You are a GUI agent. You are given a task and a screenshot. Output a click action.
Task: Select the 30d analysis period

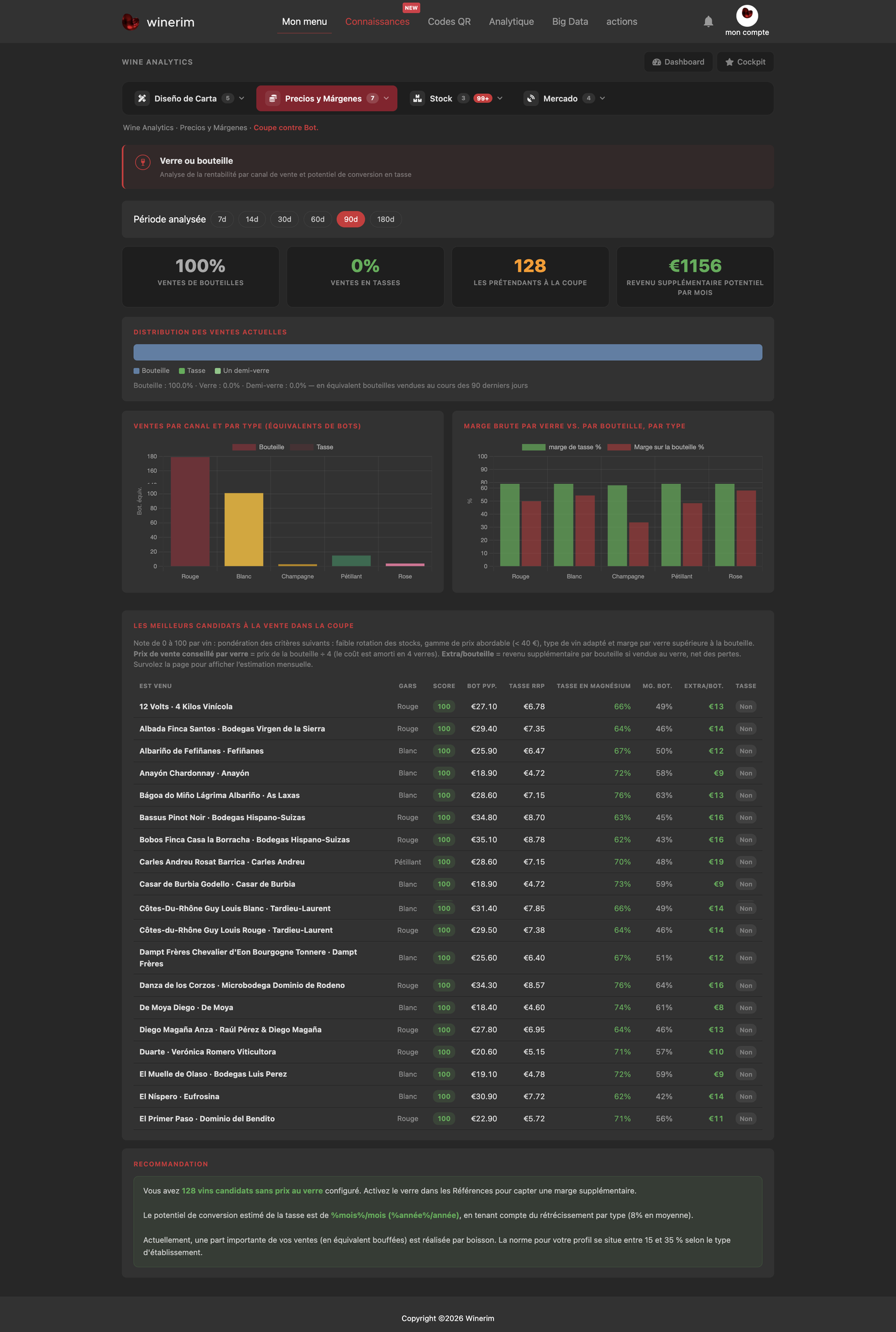click(x=284, y=219)
